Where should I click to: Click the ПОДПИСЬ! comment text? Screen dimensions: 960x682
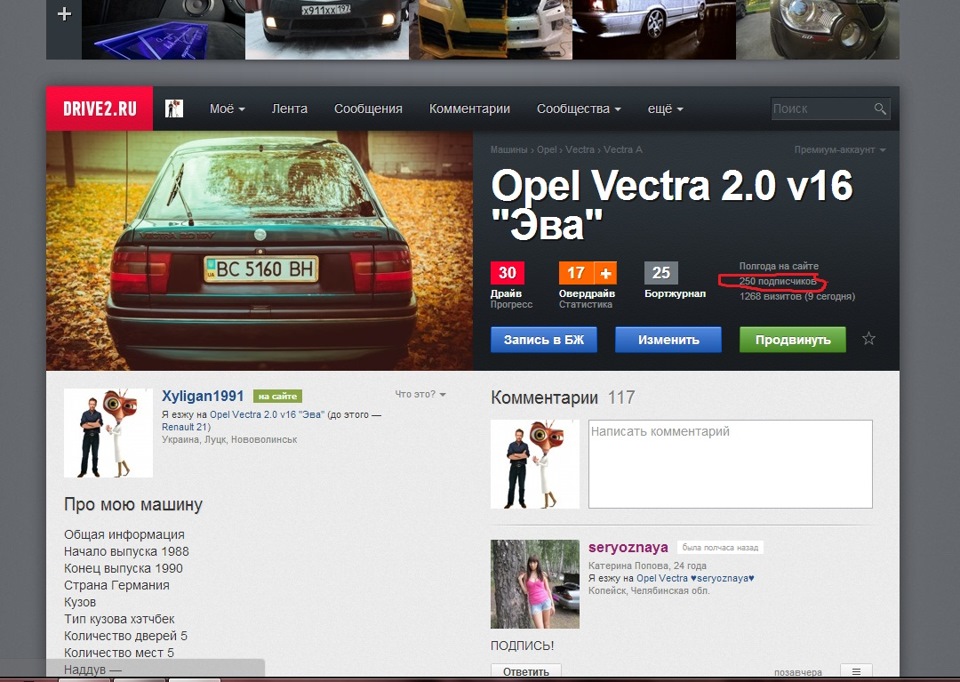[522, 646]
